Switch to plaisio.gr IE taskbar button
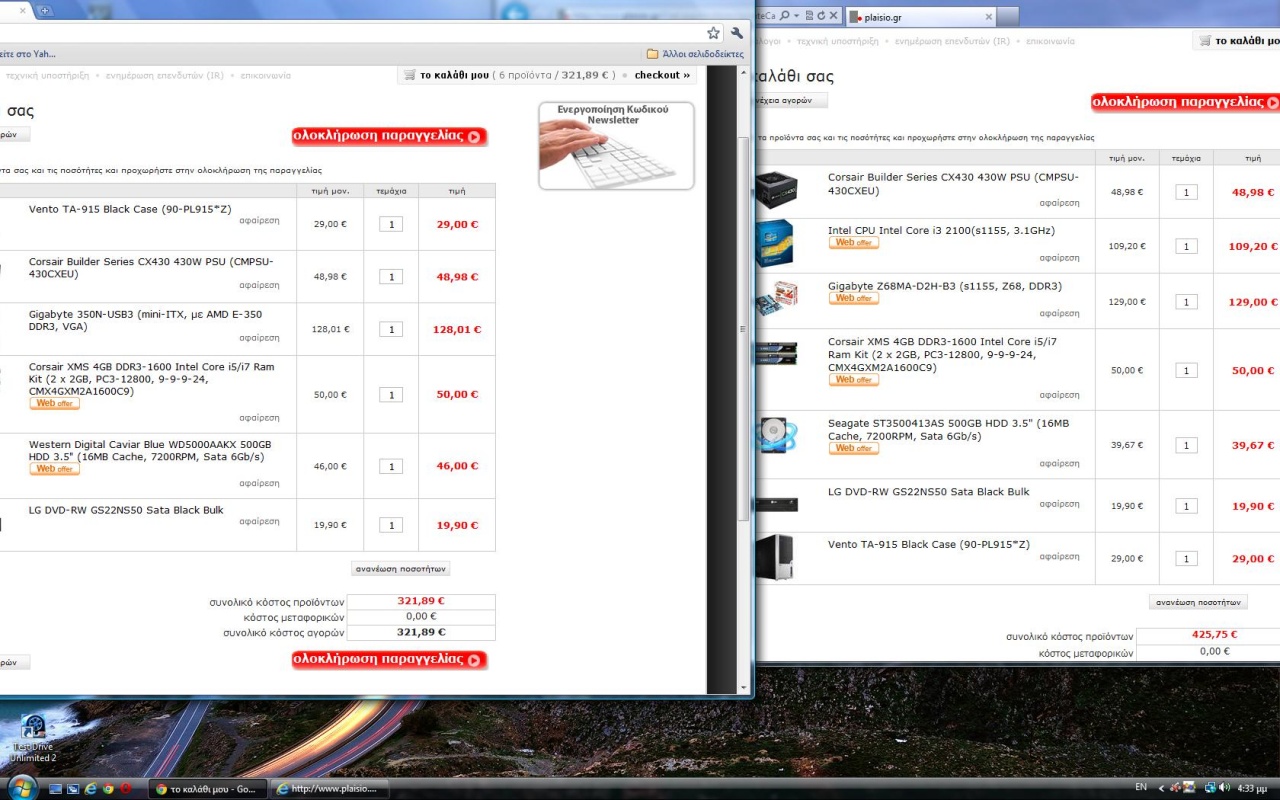Image resolution: width=1280 pixels, height=800 pixels. coord(329,789)
